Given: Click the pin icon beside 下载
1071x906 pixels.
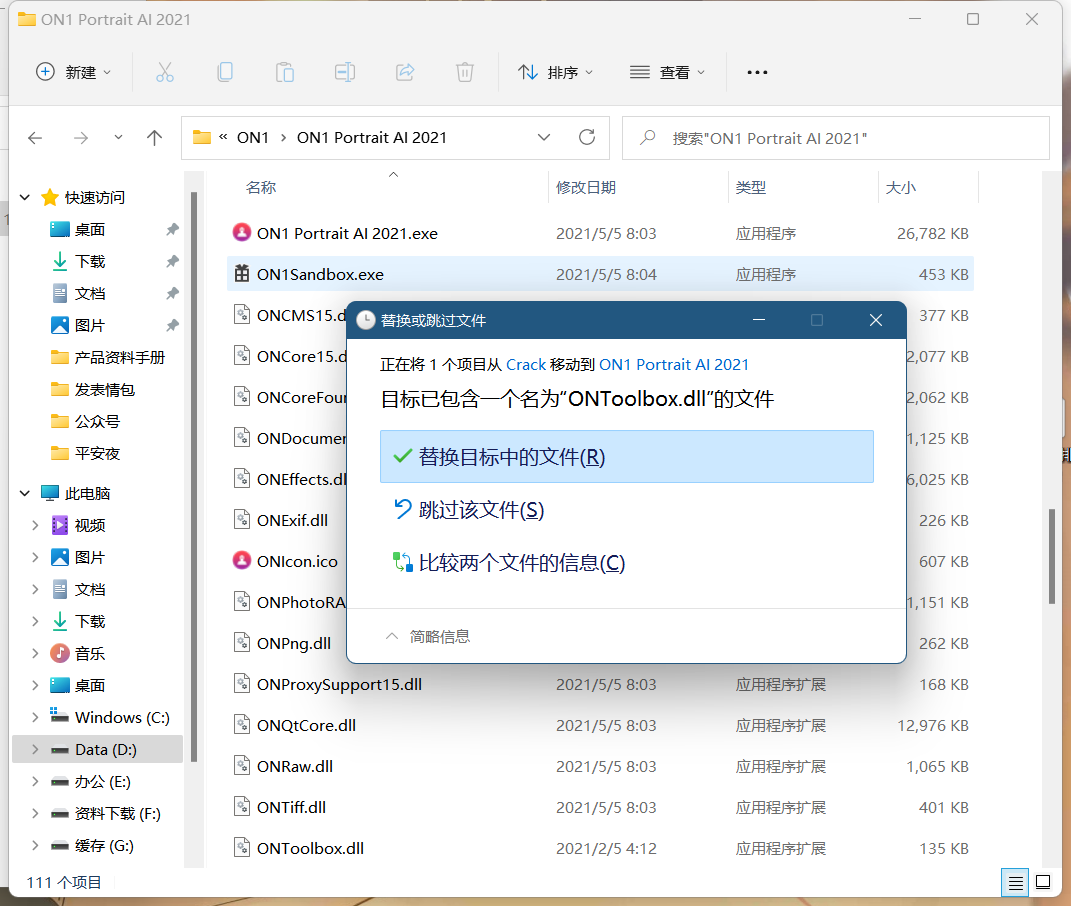Looking at the screenshot, I should [172, 261].
